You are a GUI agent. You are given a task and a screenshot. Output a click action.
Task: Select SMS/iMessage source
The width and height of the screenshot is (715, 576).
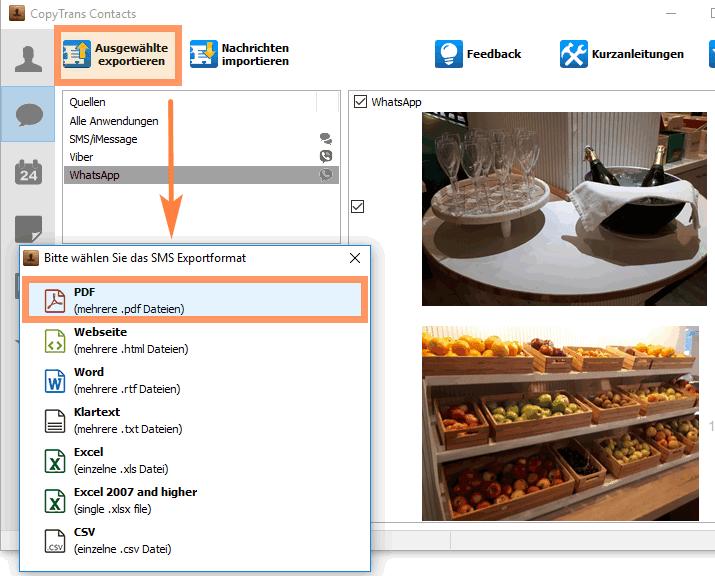click(201, 139)
